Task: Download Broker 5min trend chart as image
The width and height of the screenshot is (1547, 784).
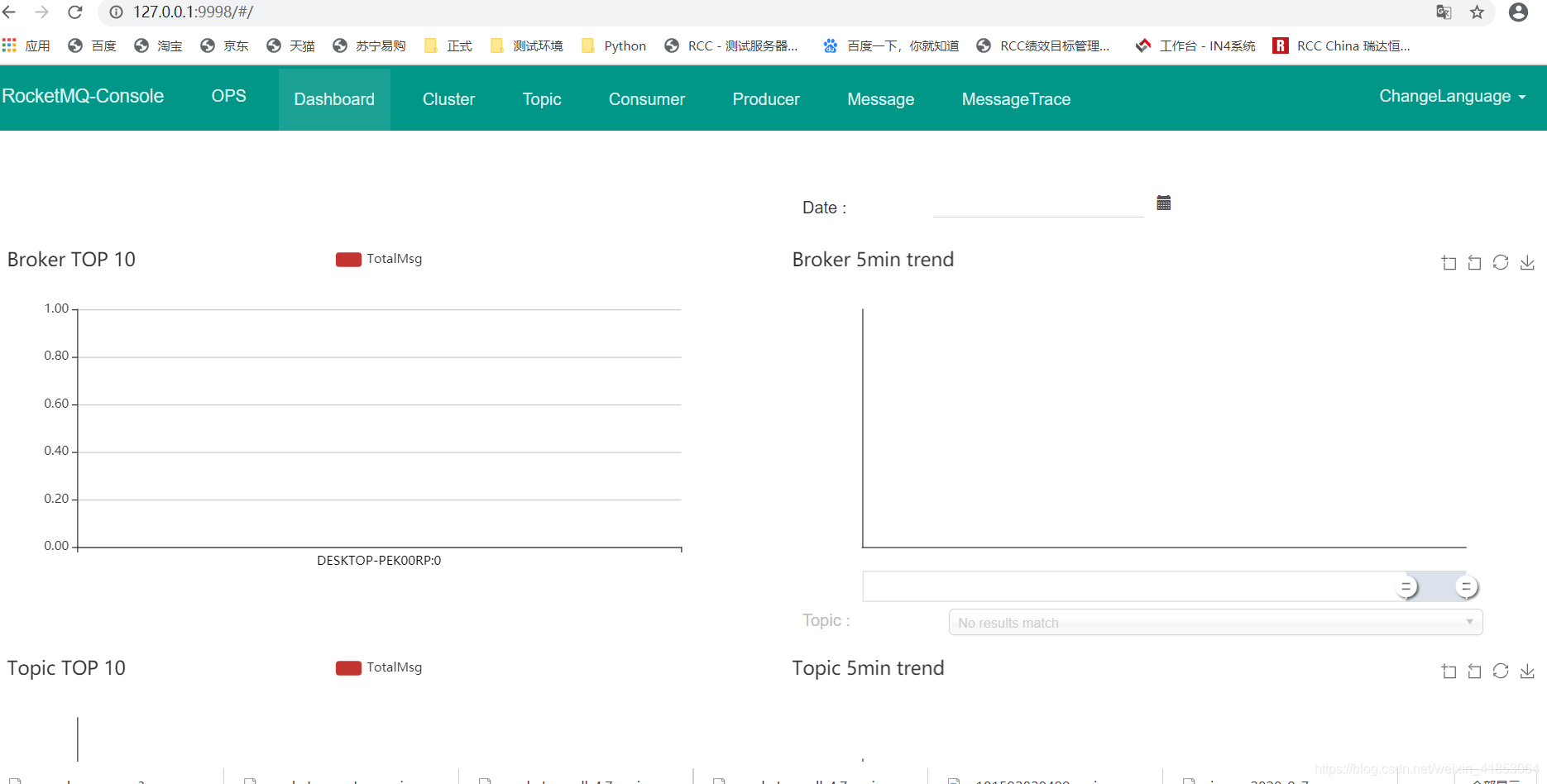Action: coord(1527,262)
